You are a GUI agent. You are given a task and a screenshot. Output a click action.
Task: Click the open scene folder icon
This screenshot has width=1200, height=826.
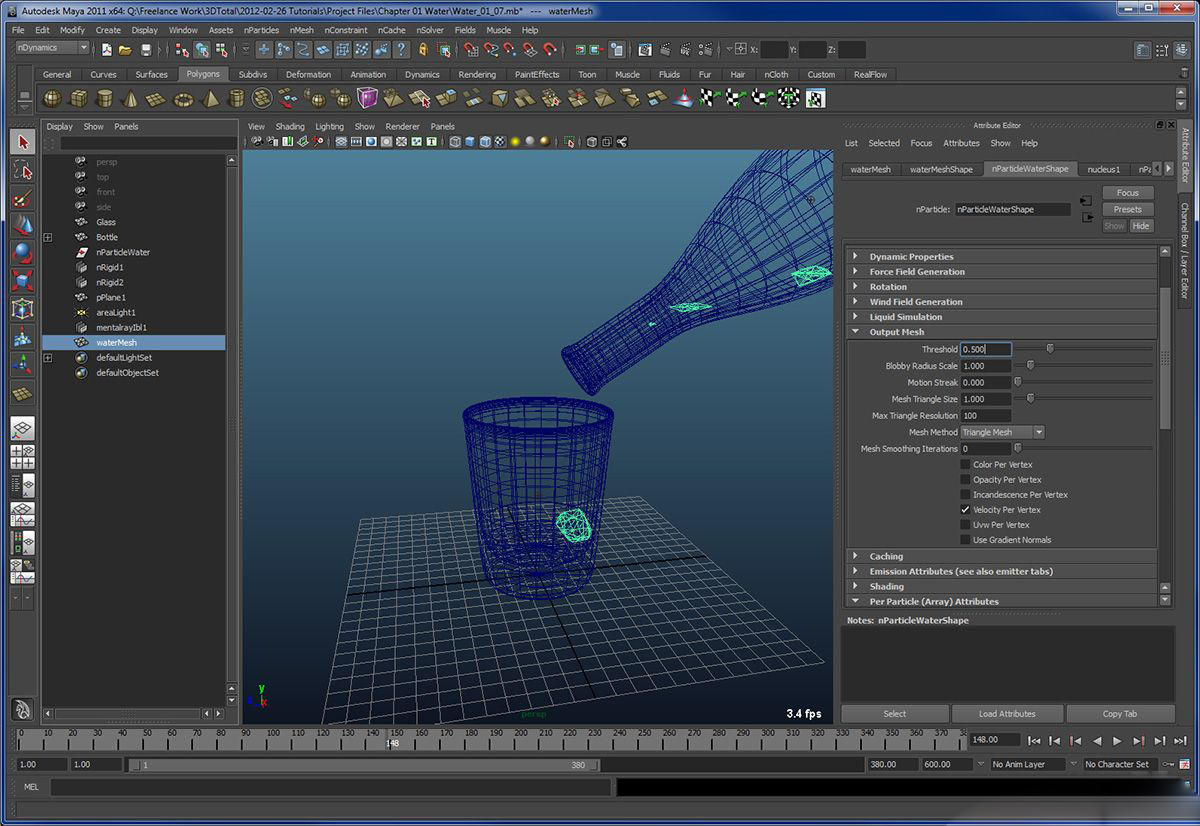125,49
